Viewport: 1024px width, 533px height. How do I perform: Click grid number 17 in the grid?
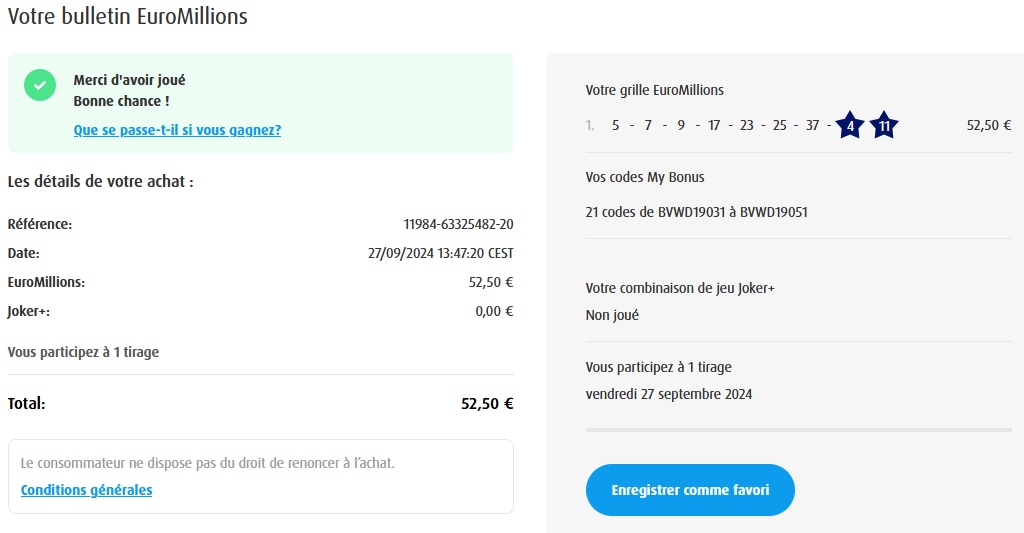coord(714,125)
